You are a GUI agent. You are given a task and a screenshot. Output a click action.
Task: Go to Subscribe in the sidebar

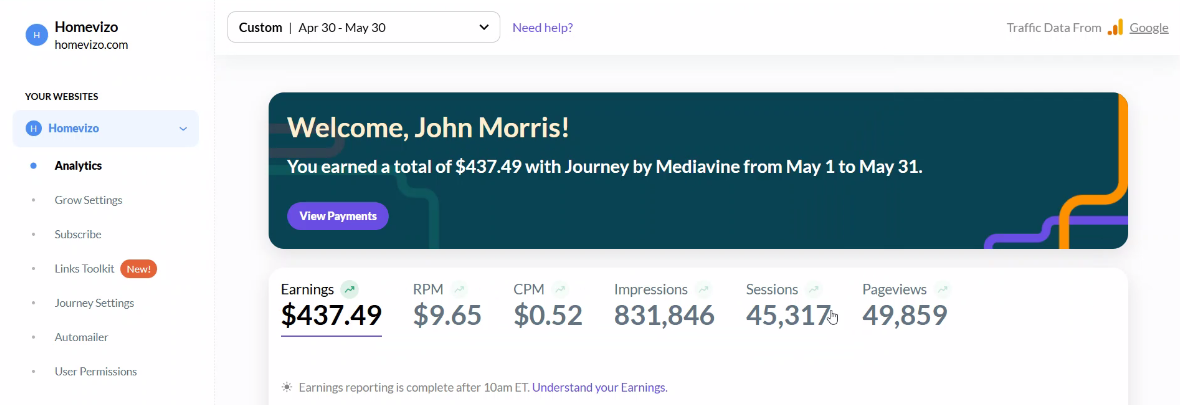click(x=78, y=234)
